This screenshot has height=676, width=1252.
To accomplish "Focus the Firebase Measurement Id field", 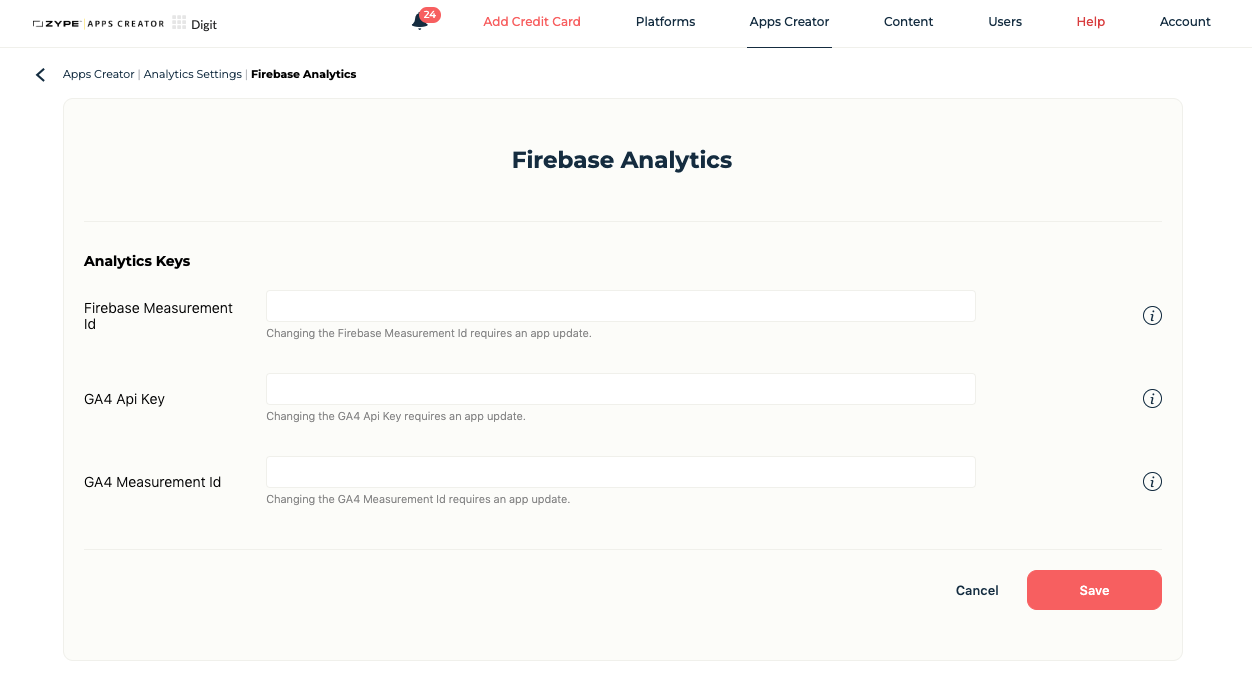I will tap(620, 306).
